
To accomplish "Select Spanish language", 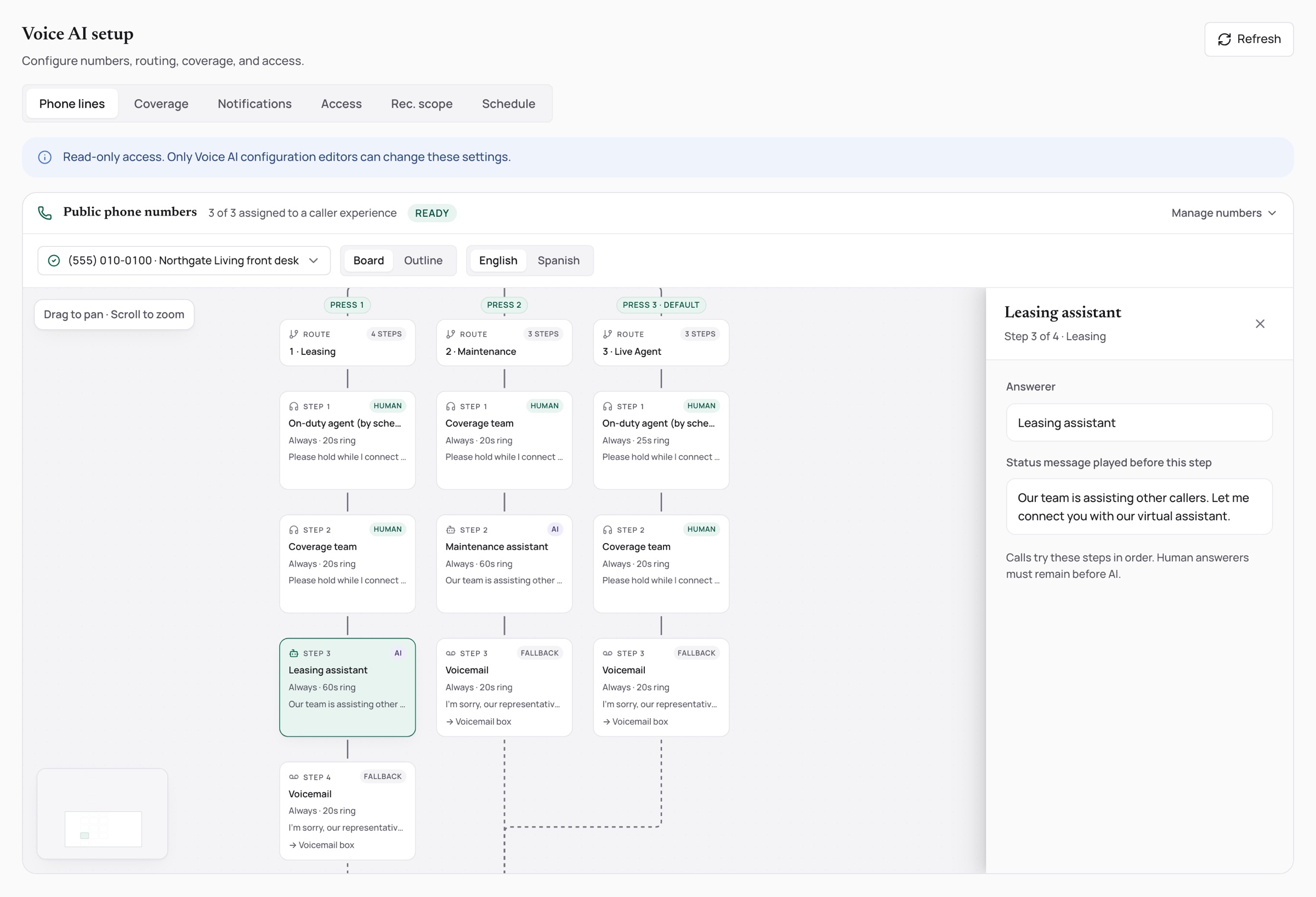I will (x=558, y=261).
